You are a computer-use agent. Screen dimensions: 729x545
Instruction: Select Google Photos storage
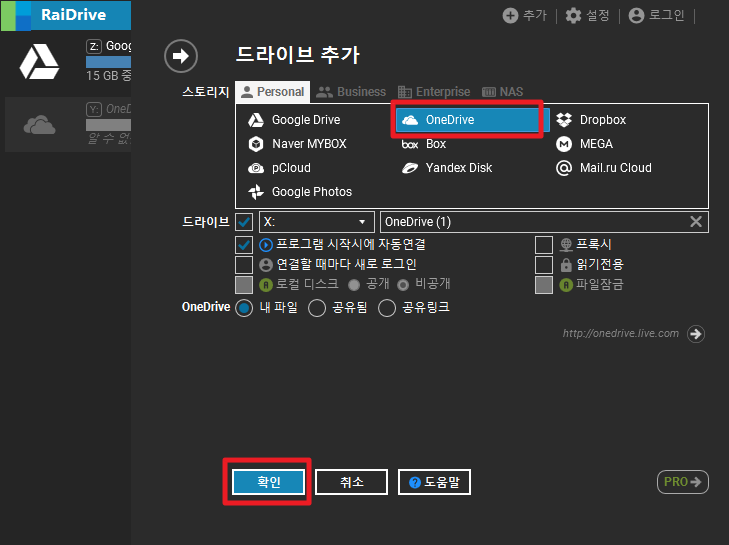300,192
